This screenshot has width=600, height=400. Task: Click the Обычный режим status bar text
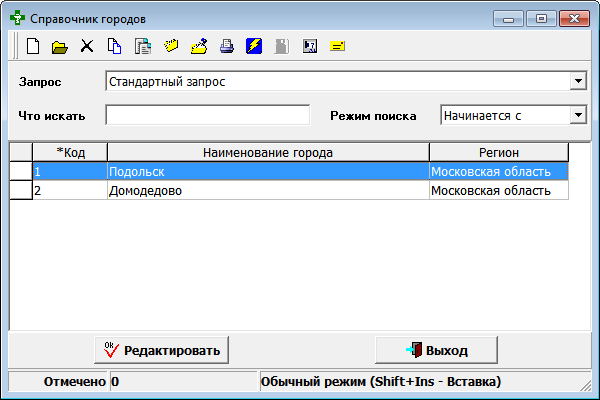coord(381,381)
